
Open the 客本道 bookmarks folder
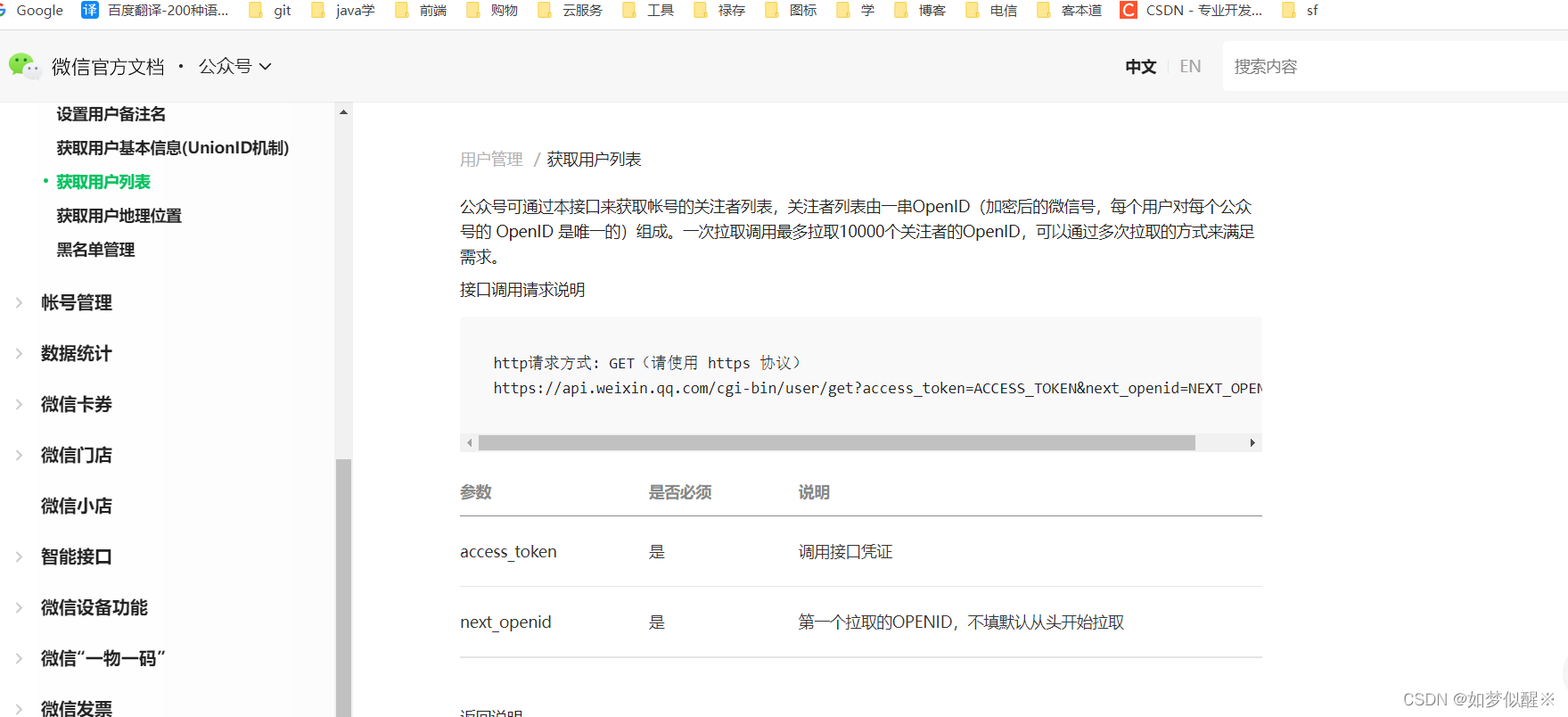point(1070,10)
